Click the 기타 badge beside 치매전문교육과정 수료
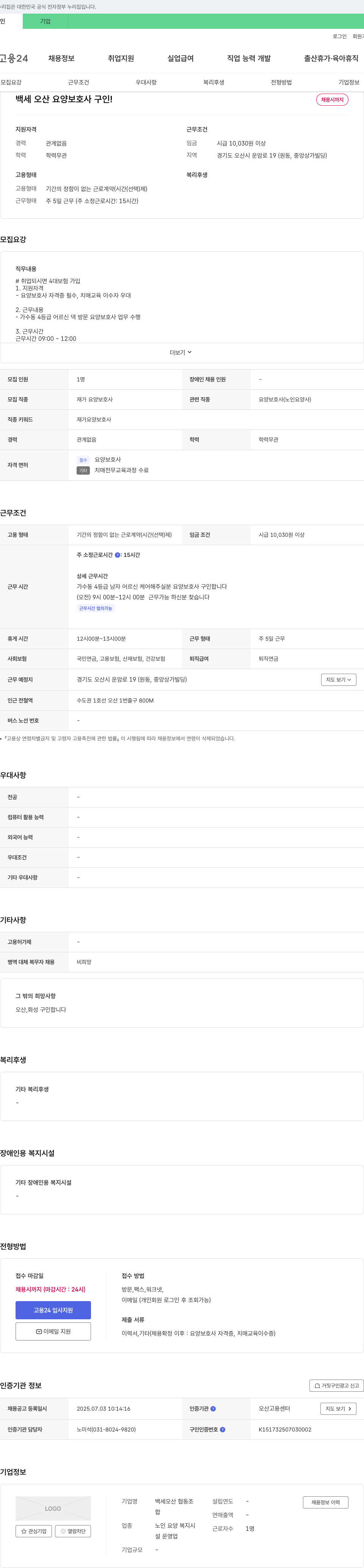364x1568 pixels. click(83, 470)
